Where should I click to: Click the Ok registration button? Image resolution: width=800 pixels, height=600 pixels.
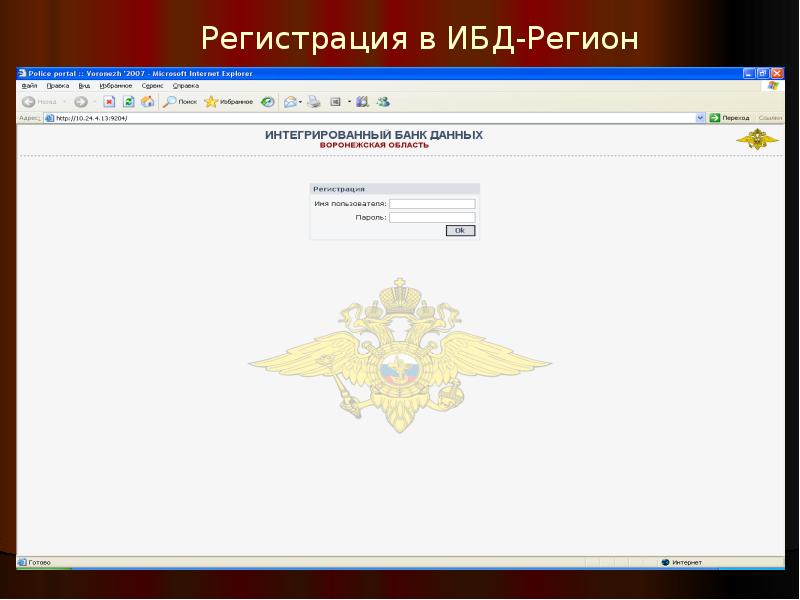tap(459, 230)
